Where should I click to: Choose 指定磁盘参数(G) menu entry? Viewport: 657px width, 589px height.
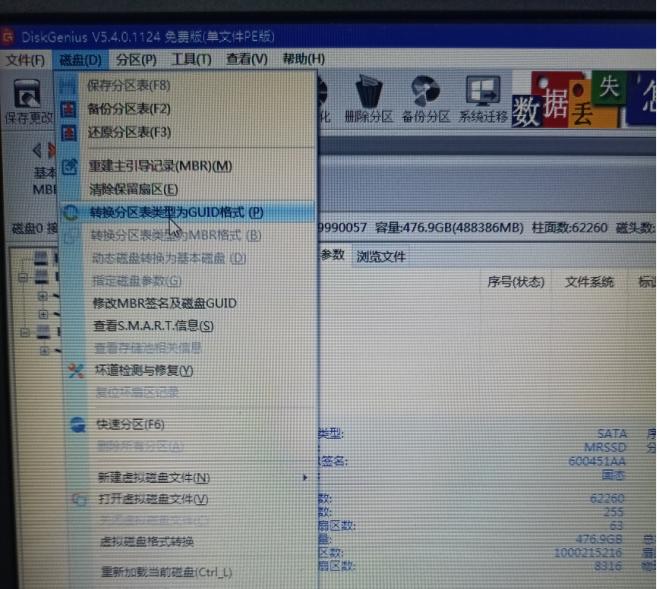(137, 281)
